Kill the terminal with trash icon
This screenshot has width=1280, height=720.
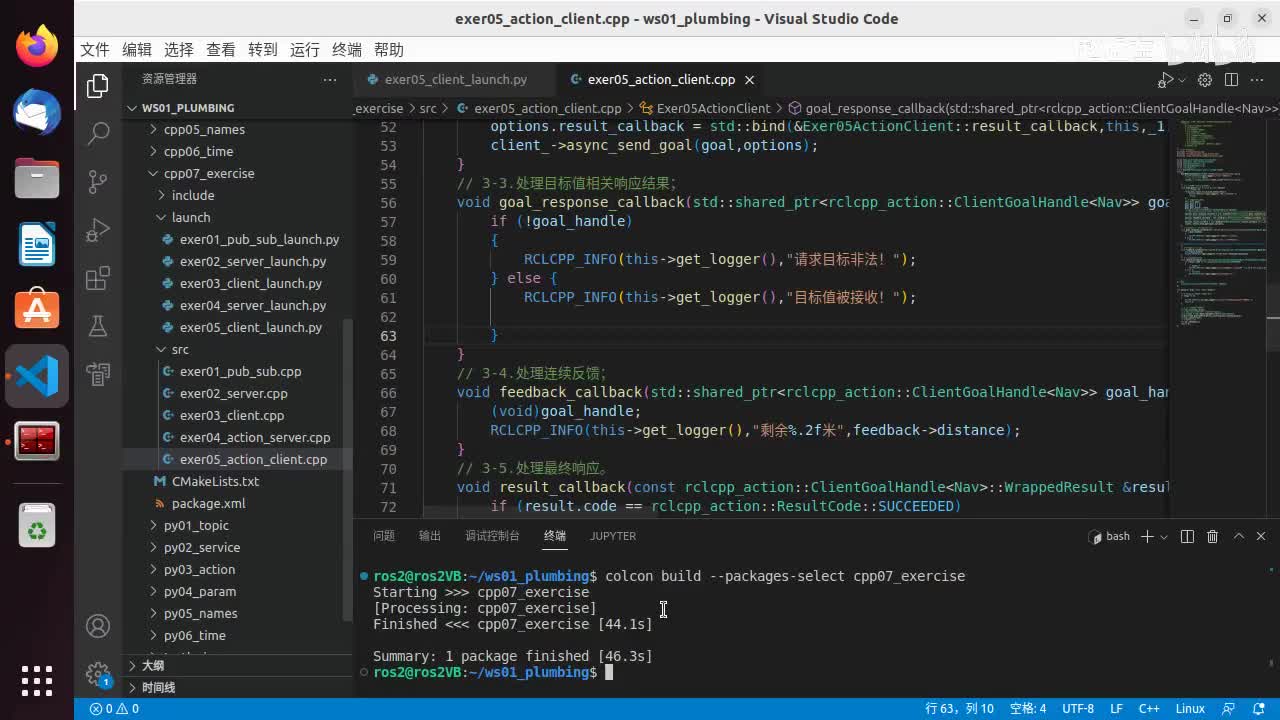pyautogui.click(x=1213, y=537)
